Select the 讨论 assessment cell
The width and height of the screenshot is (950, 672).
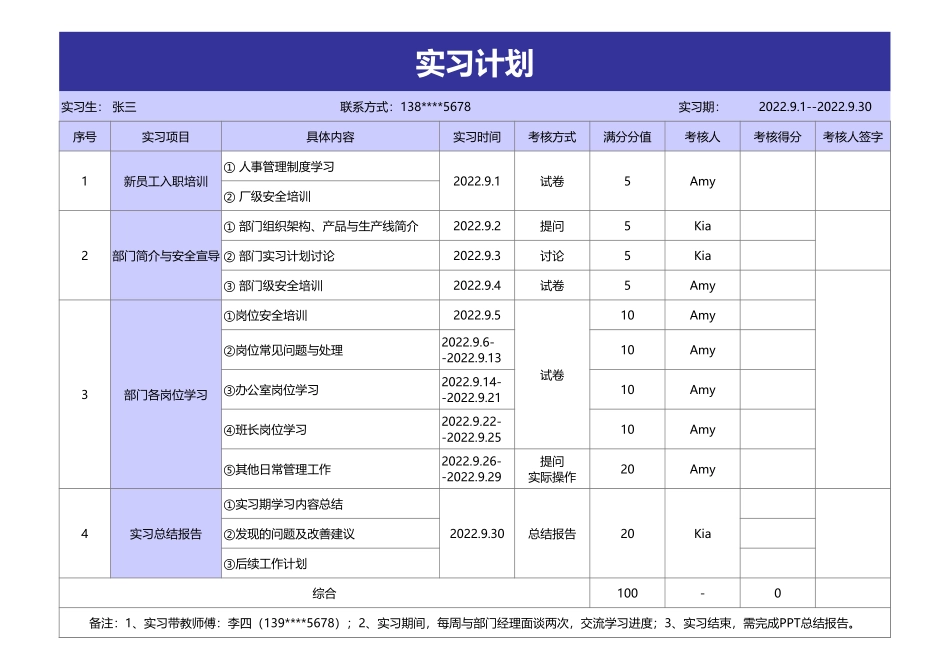click(x=552, y=256)
